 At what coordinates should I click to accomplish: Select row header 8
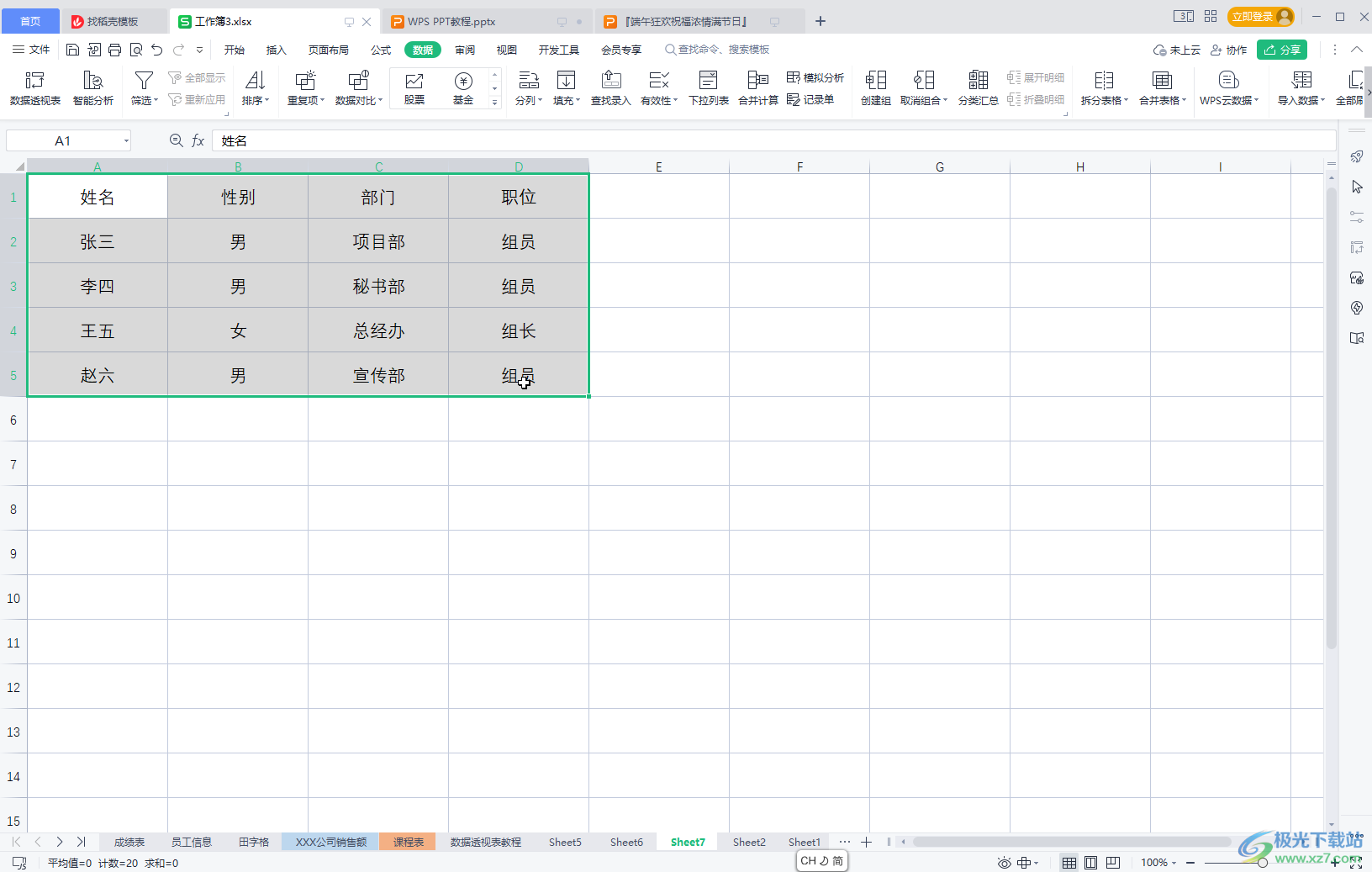(13, 509)
